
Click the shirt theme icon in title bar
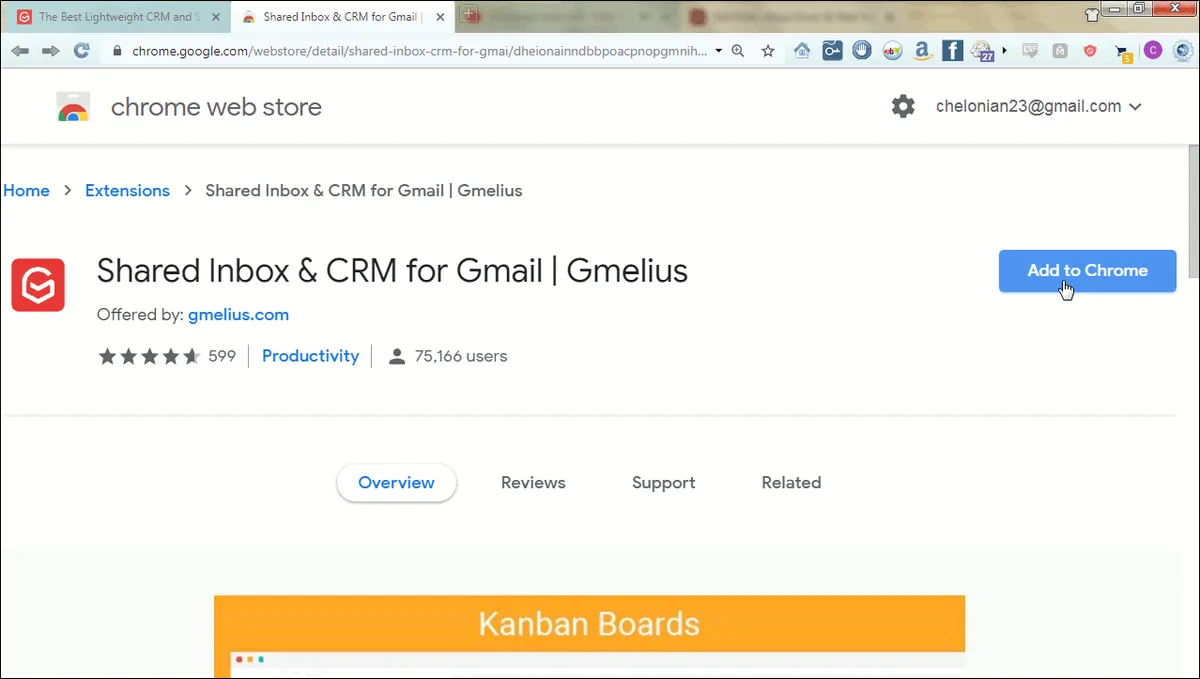tap(1093, 13)
